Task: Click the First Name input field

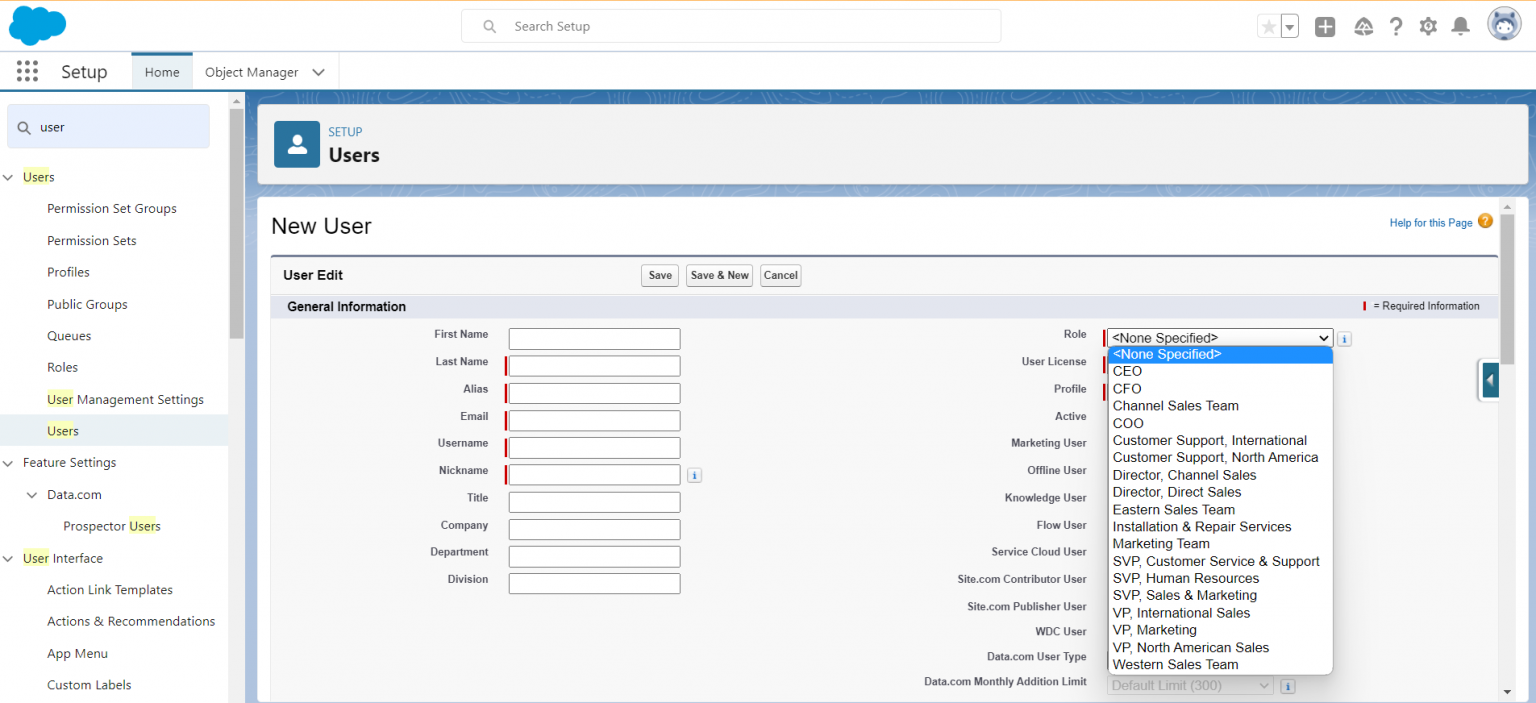Action: coord(595,339)
